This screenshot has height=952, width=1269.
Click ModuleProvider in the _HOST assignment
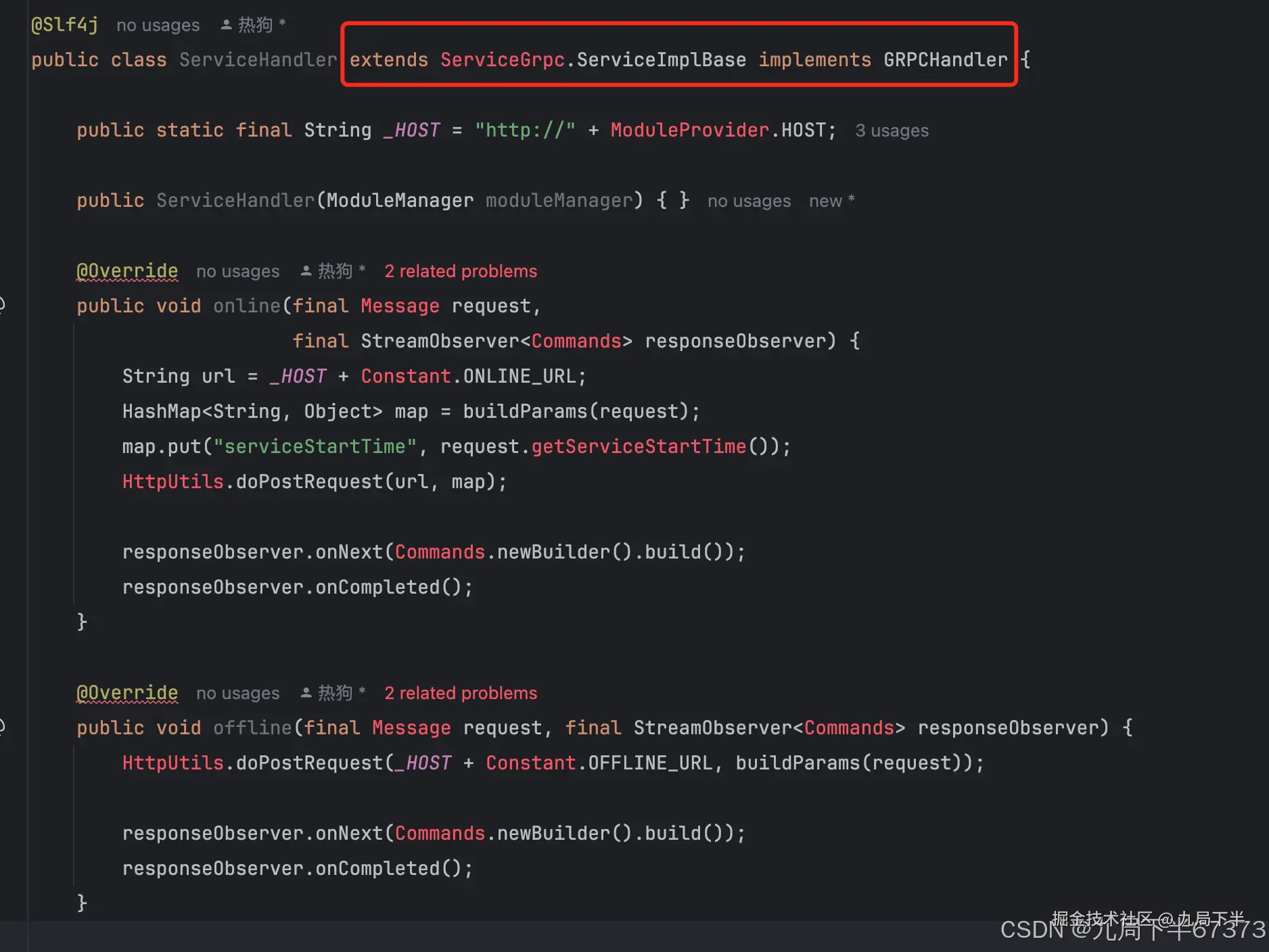(690, 130)
